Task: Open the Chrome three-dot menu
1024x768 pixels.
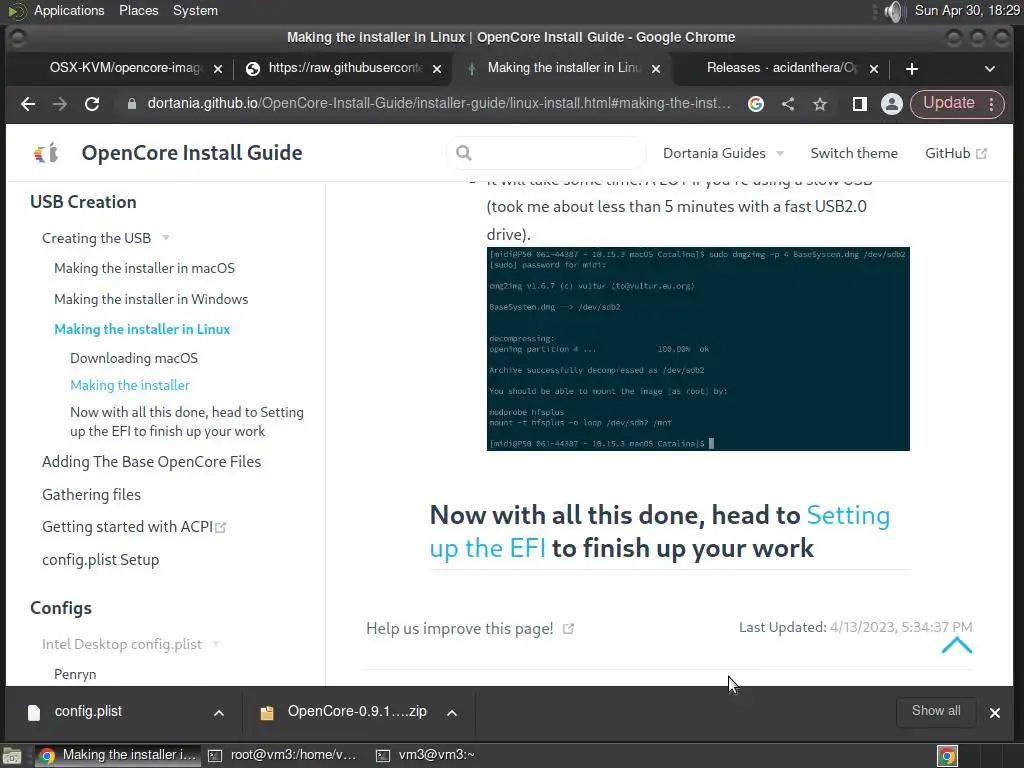Action: point(991,104)
